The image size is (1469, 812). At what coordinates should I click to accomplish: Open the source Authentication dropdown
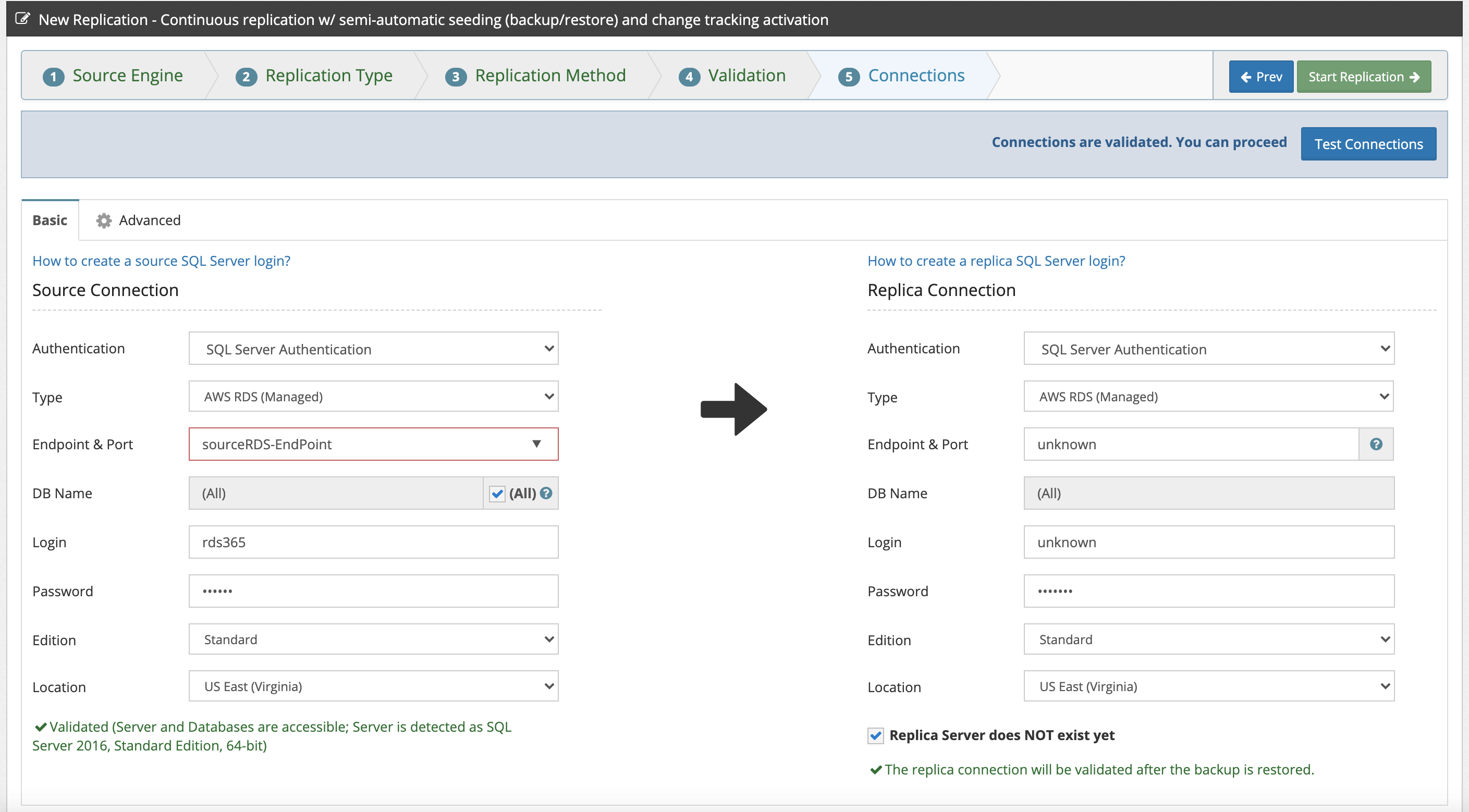point(373,348)
